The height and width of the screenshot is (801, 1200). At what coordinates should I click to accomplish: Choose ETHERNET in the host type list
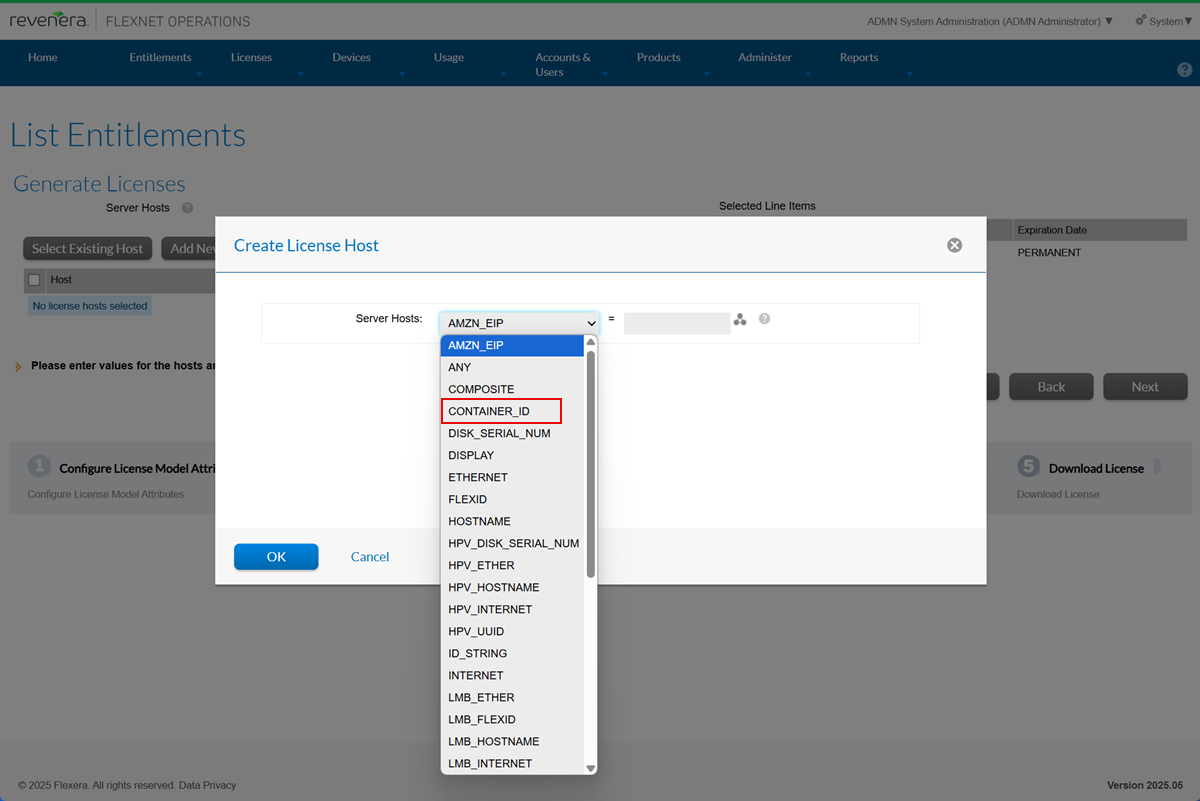coord(478,477)
